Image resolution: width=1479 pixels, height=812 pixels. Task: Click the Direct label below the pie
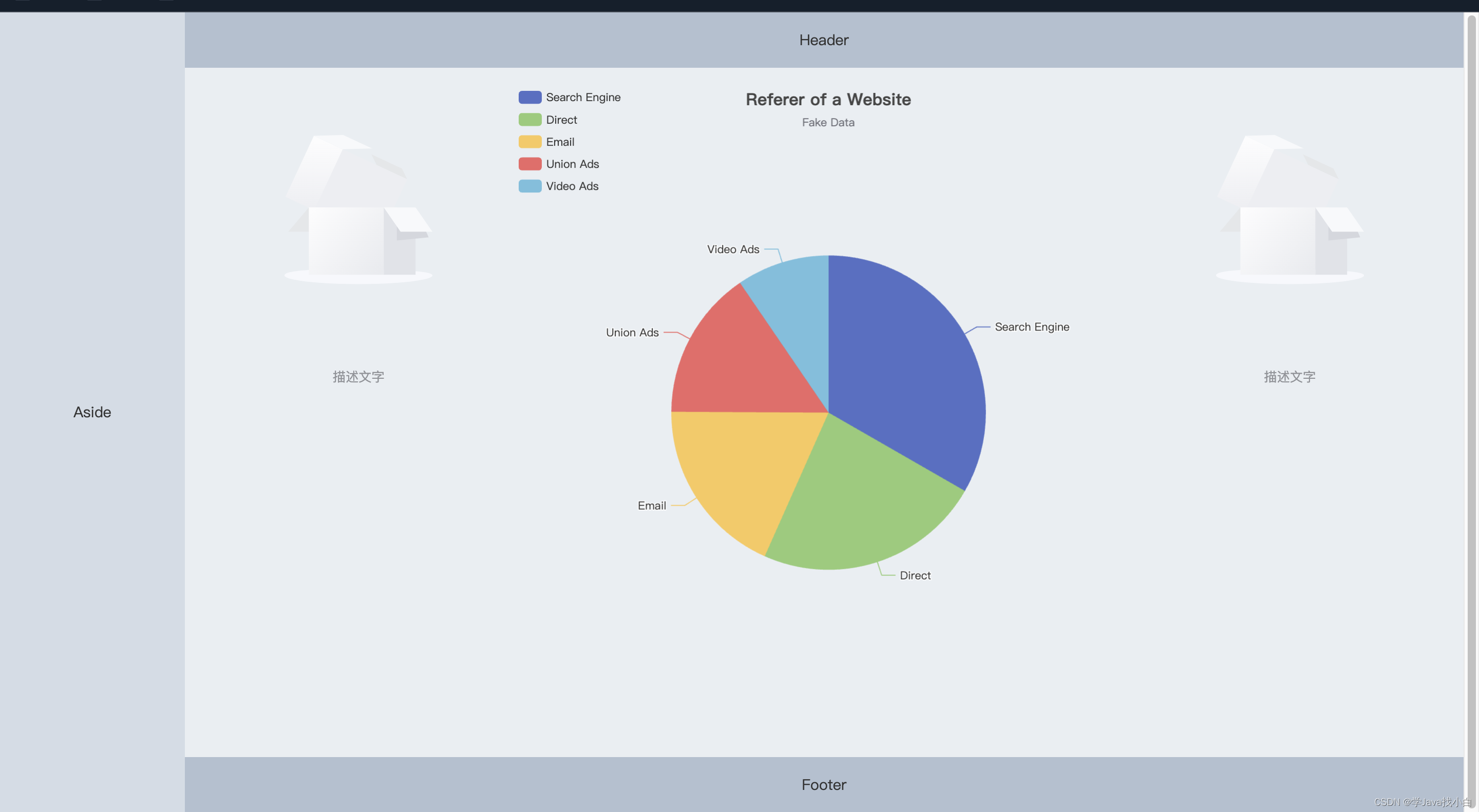(x=915, y=575)
